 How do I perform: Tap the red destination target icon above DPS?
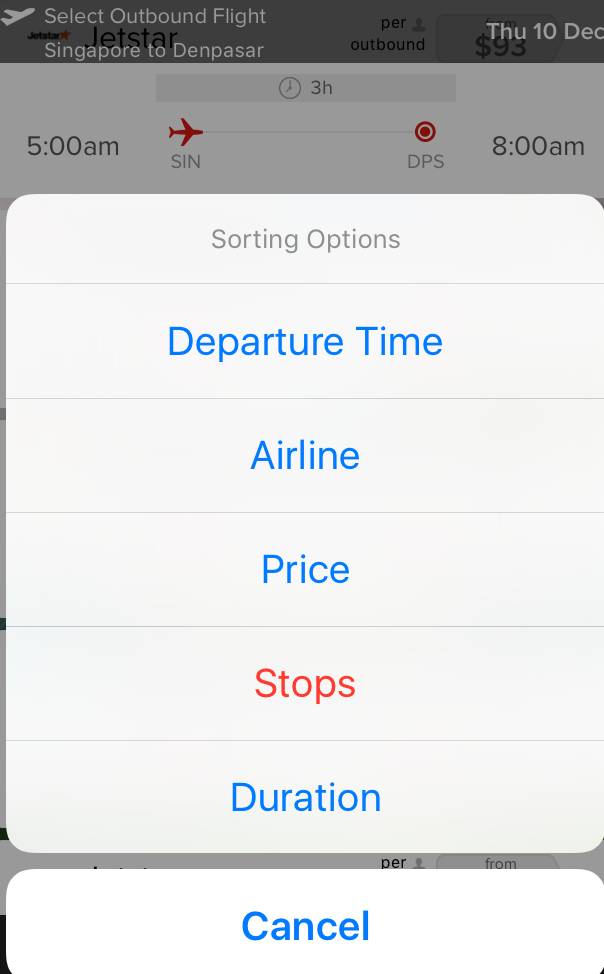[425, 132]
